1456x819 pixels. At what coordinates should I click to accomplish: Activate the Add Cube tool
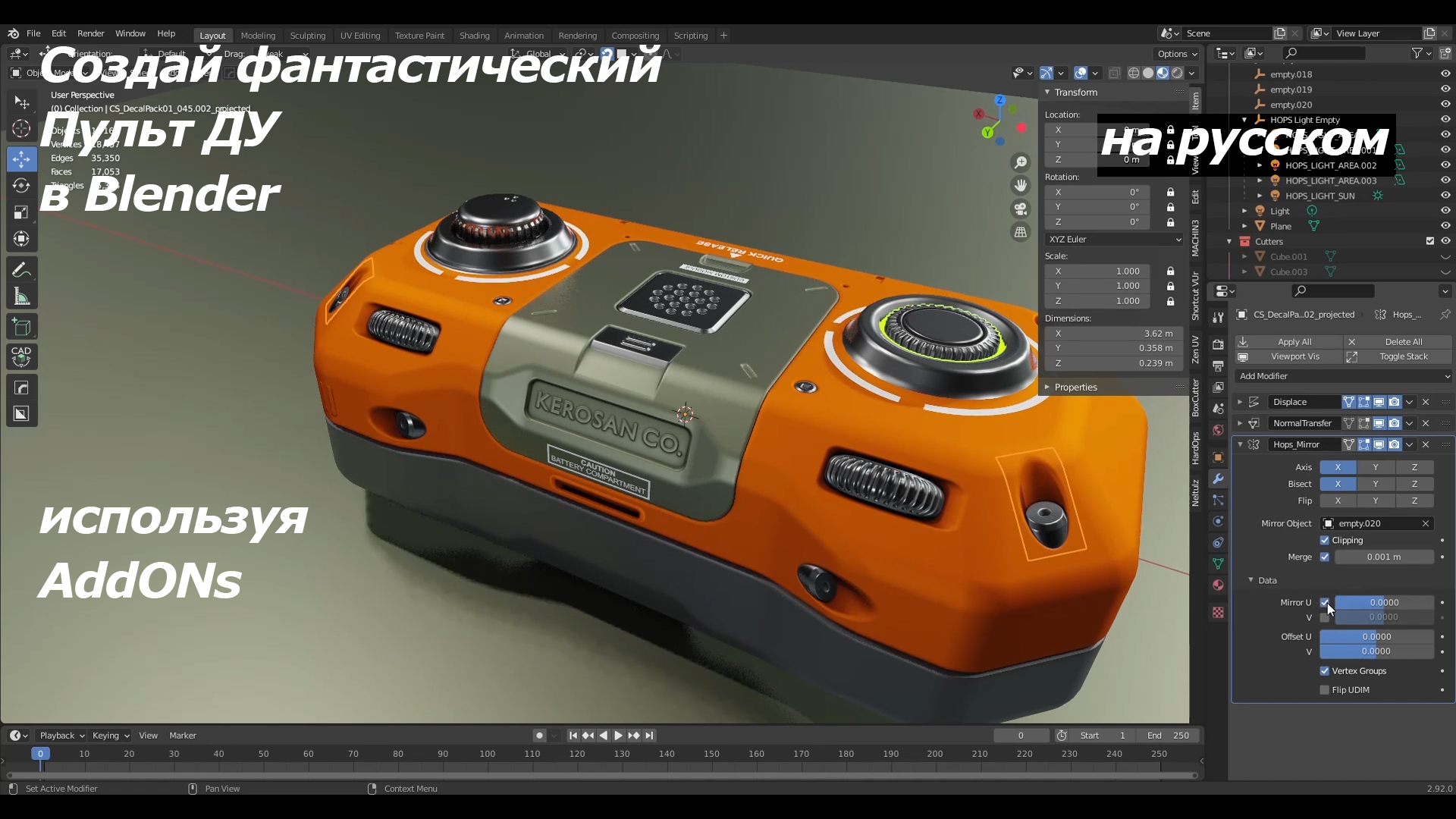click(21, 326)
